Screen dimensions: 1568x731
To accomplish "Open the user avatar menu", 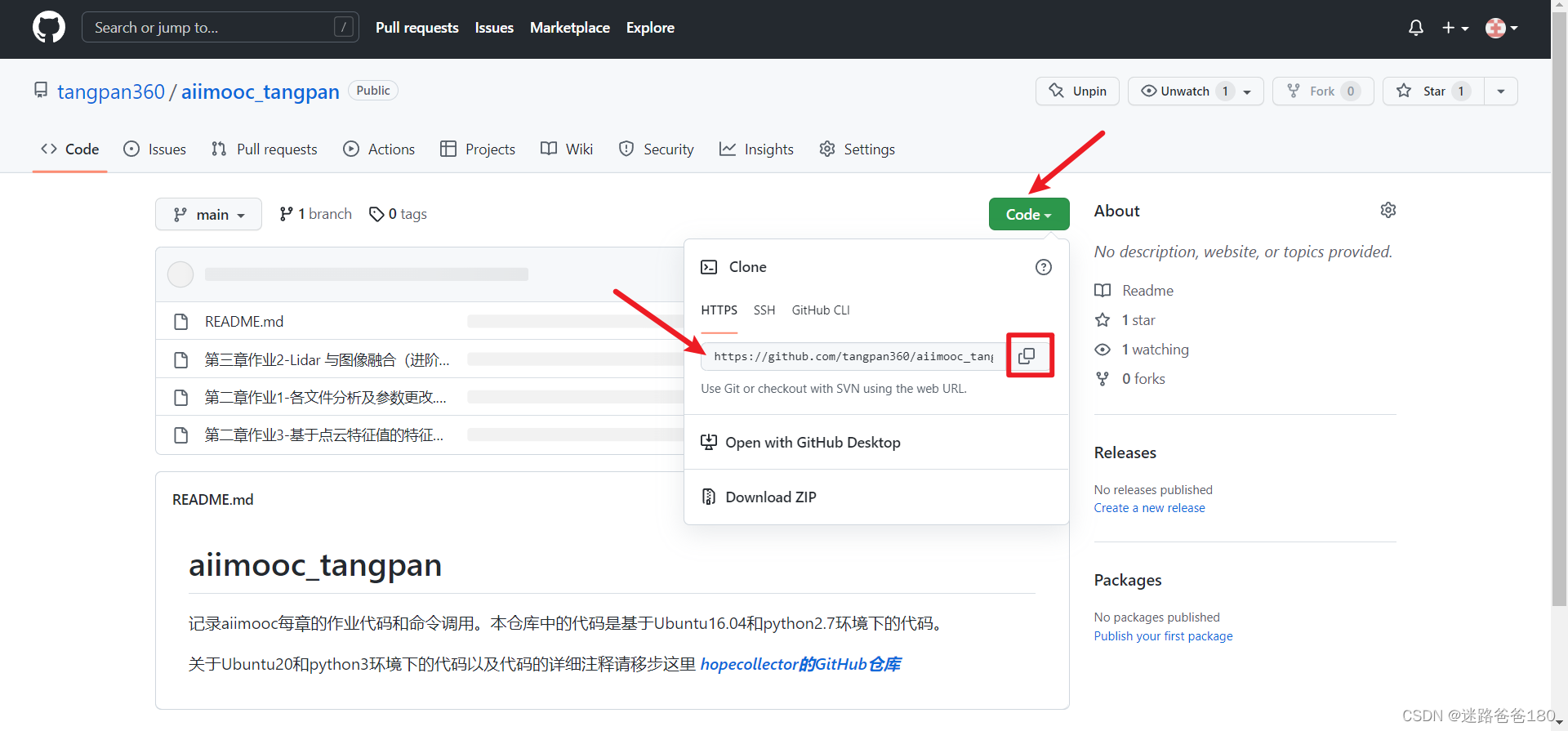I will [1501, 28].
